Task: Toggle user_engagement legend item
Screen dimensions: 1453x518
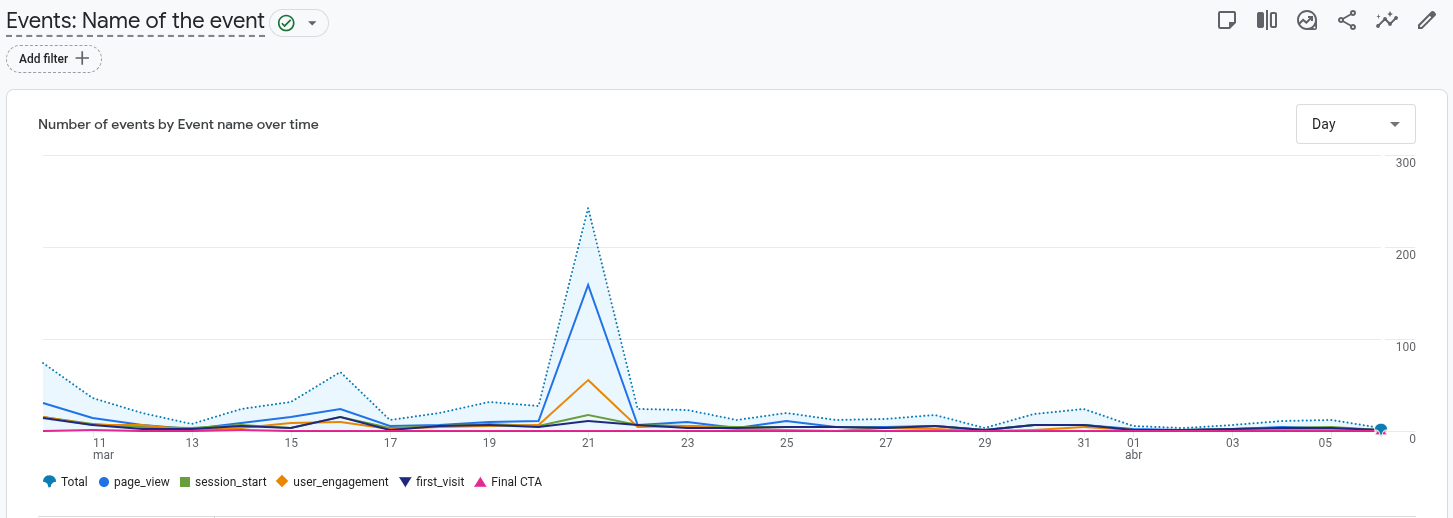Action: click(332, 482)
